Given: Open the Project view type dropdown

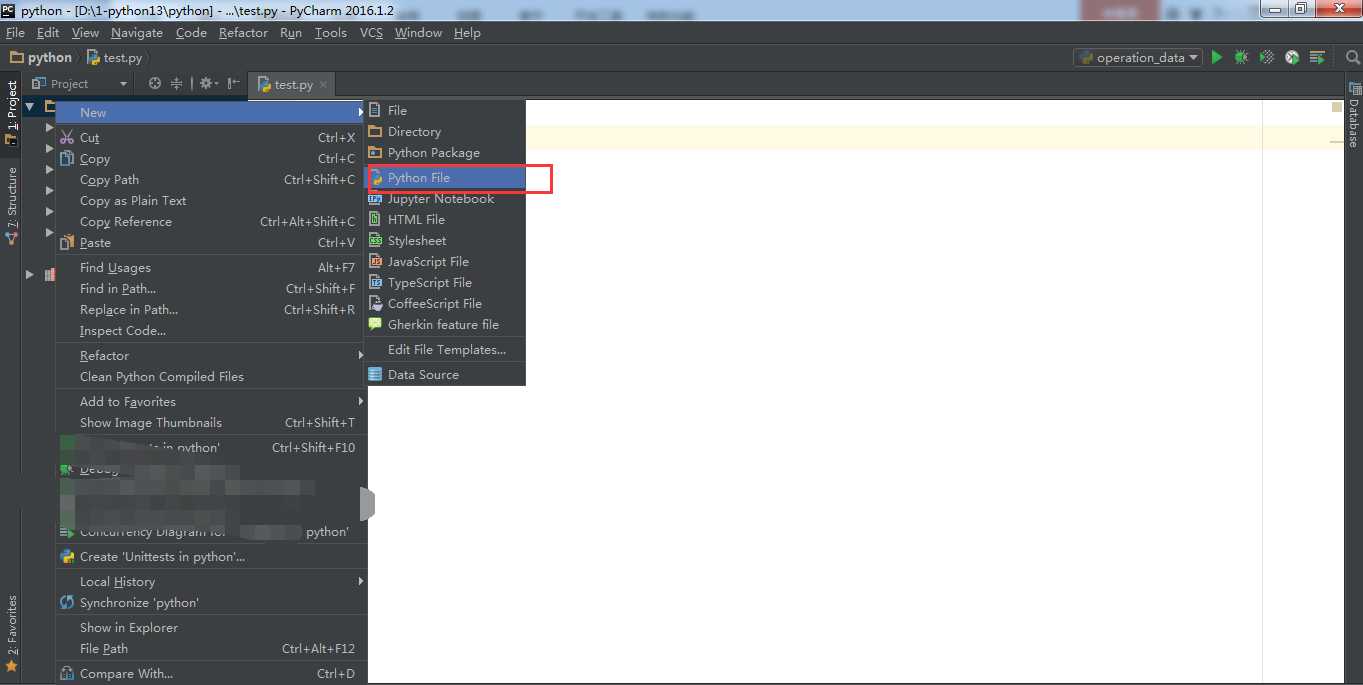Looking at the screenshot, I should pyautogui.click(x=80, y=84).
